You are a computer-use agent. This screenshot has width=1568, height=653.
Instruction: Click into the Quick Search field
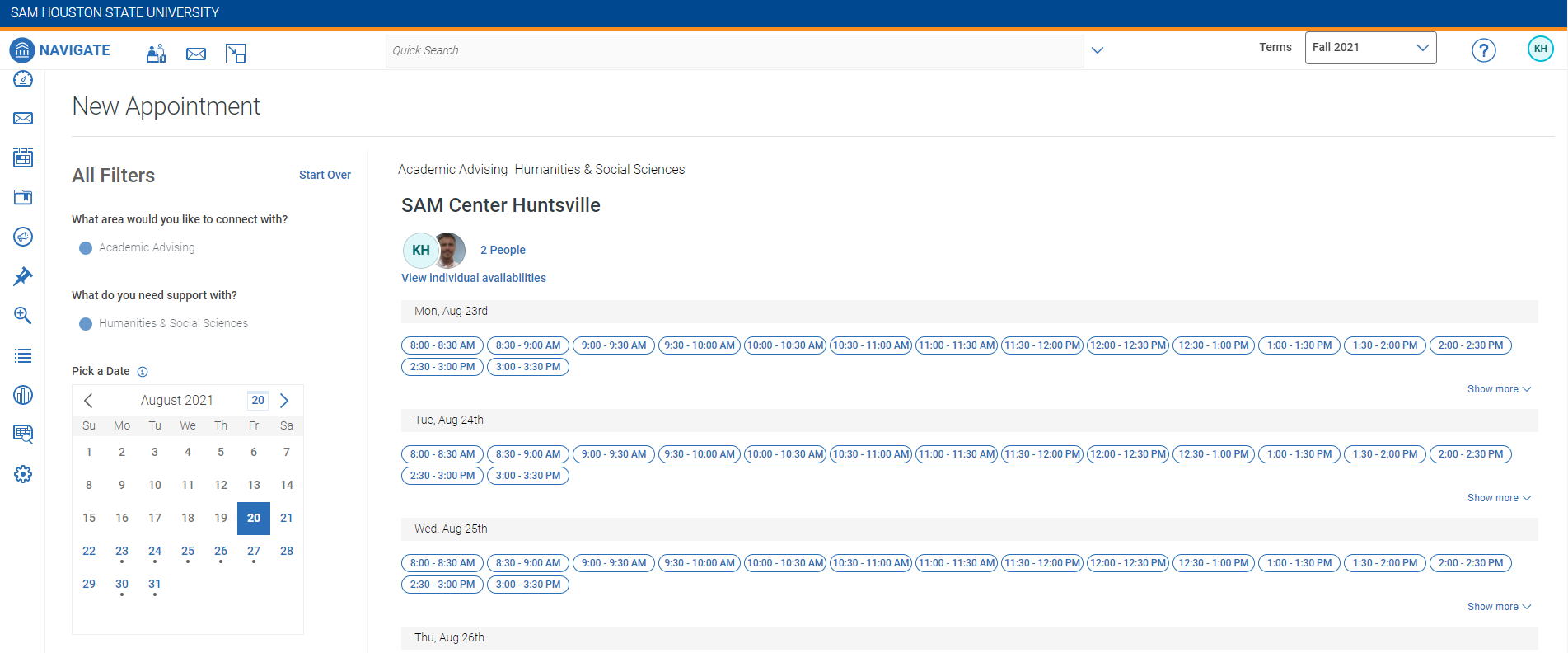tap(733, 50)
